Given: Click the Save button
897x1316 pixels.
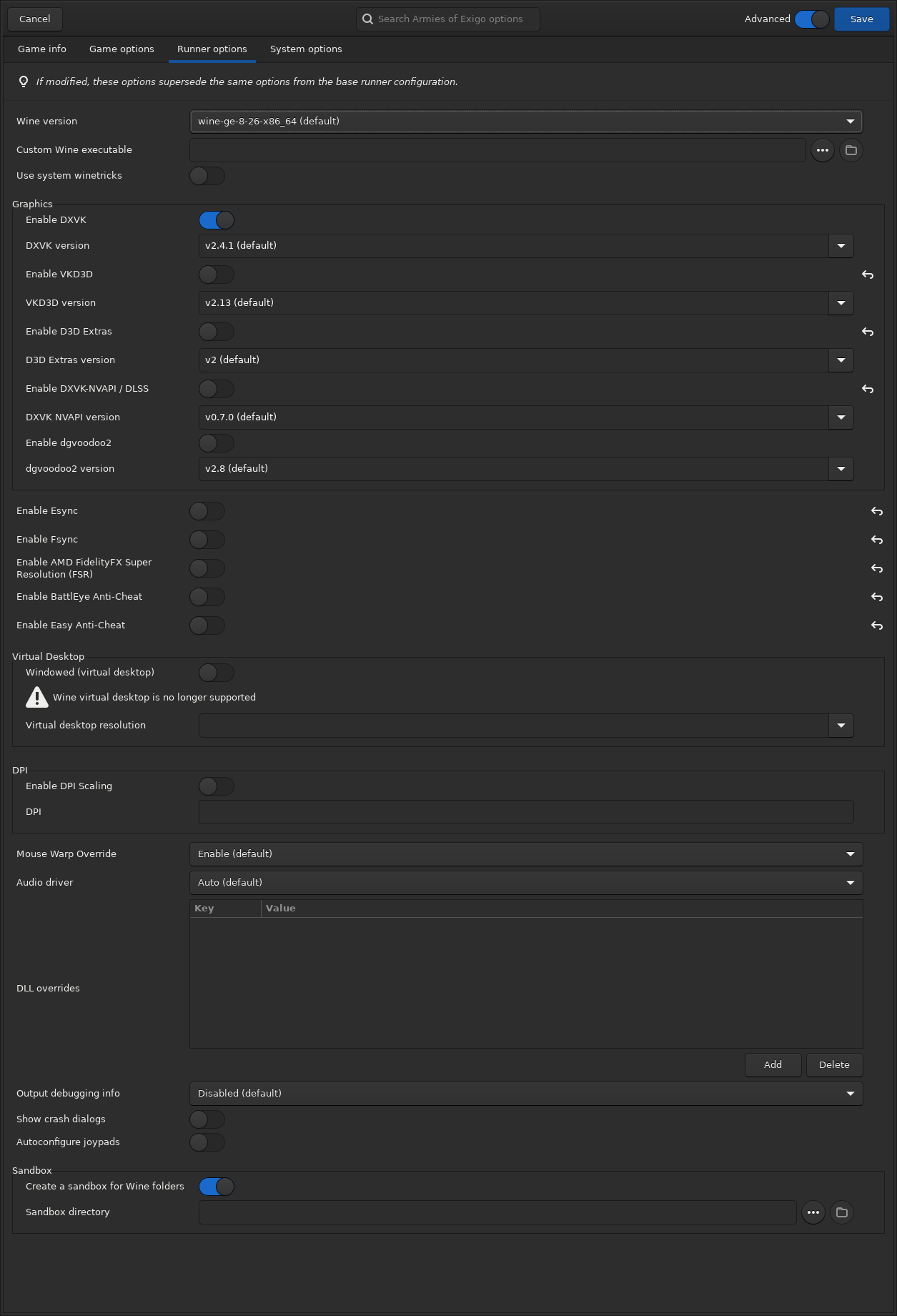Looking at the screenshot, I should click(x=861, y=19).
